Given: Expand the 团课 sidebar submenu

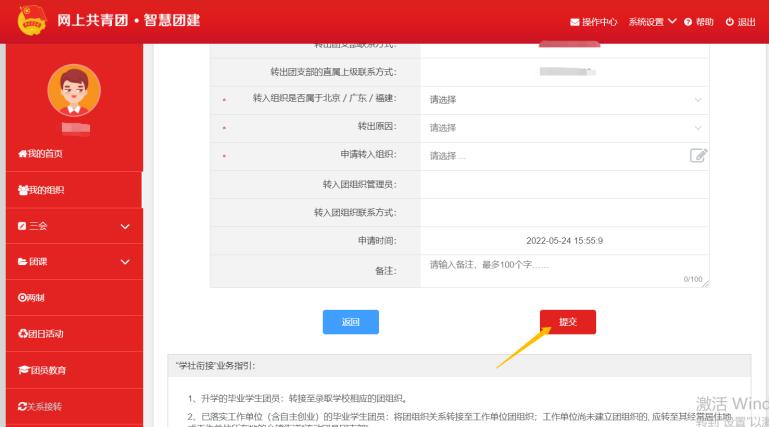Looking at the screenshot, I should click(125, 263).
